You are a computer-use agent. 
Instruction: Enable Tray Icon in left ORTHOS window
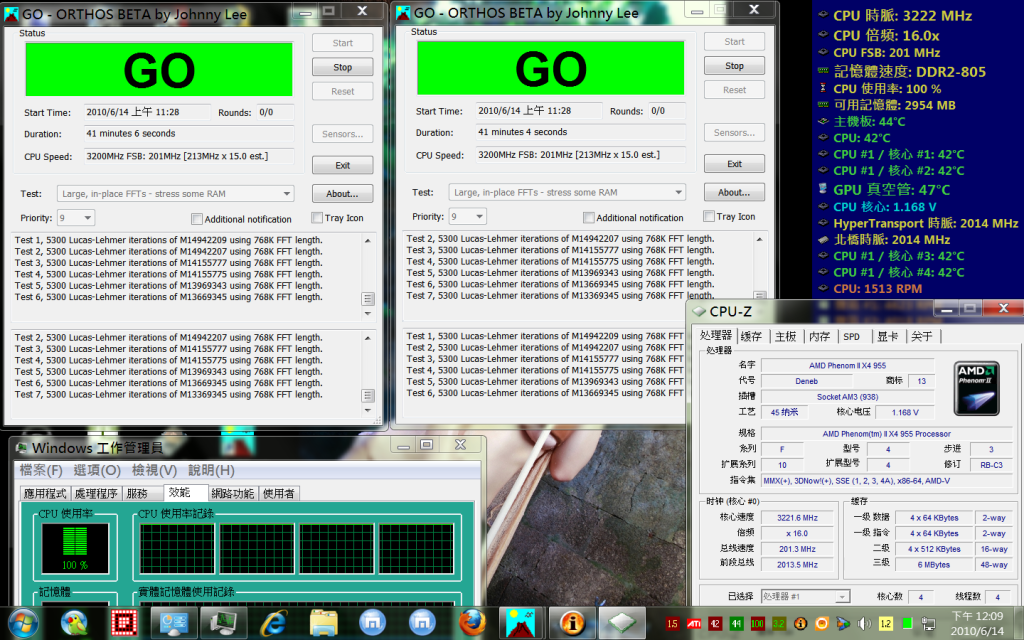coord(317,217)
